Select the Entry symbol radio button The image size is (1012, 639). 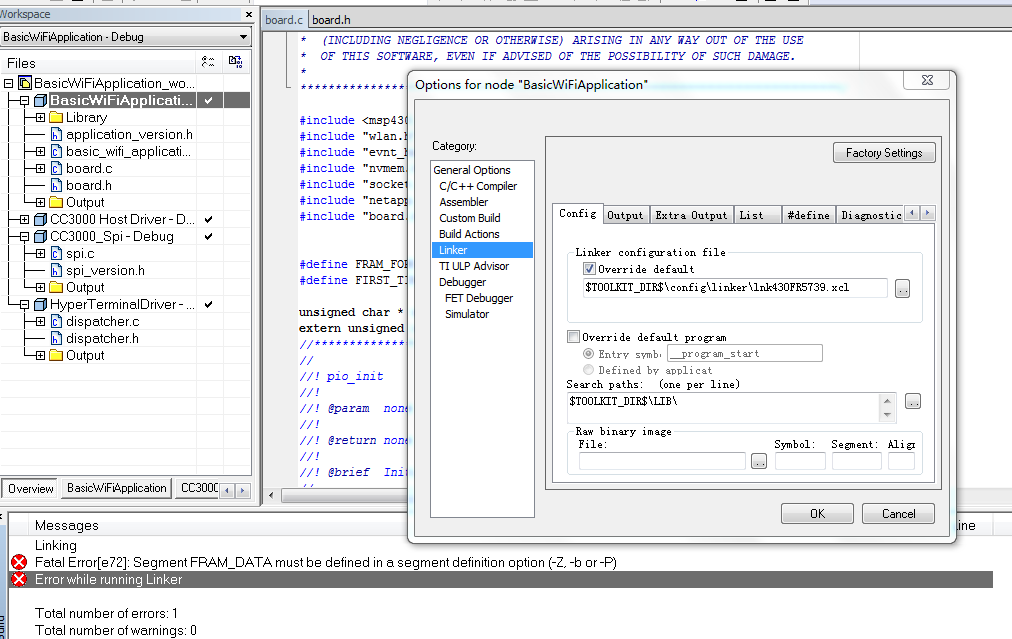click(x=588, y=353)
